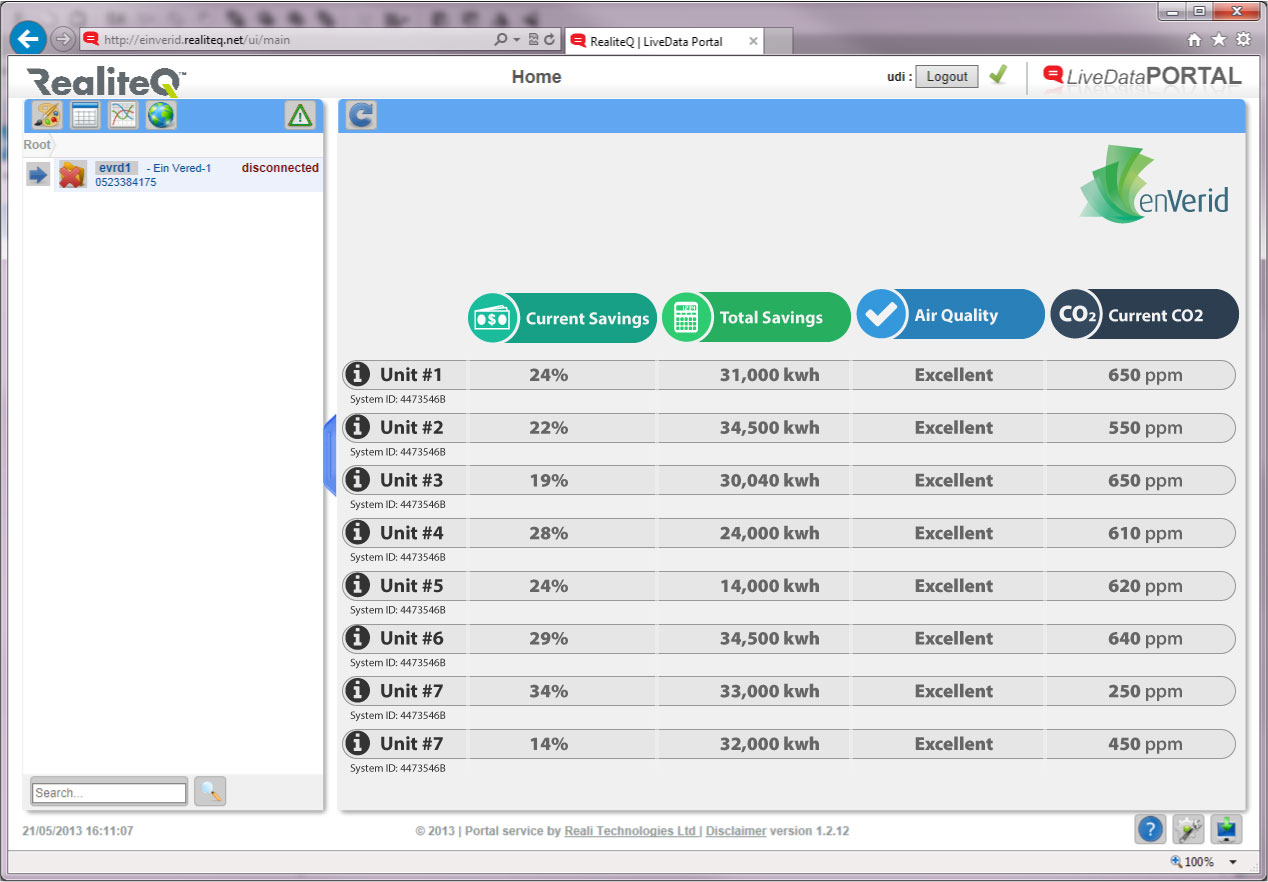Click the 450 ppm CO2 value
Screen dimensions: 1268x882
coord(1145,743)
